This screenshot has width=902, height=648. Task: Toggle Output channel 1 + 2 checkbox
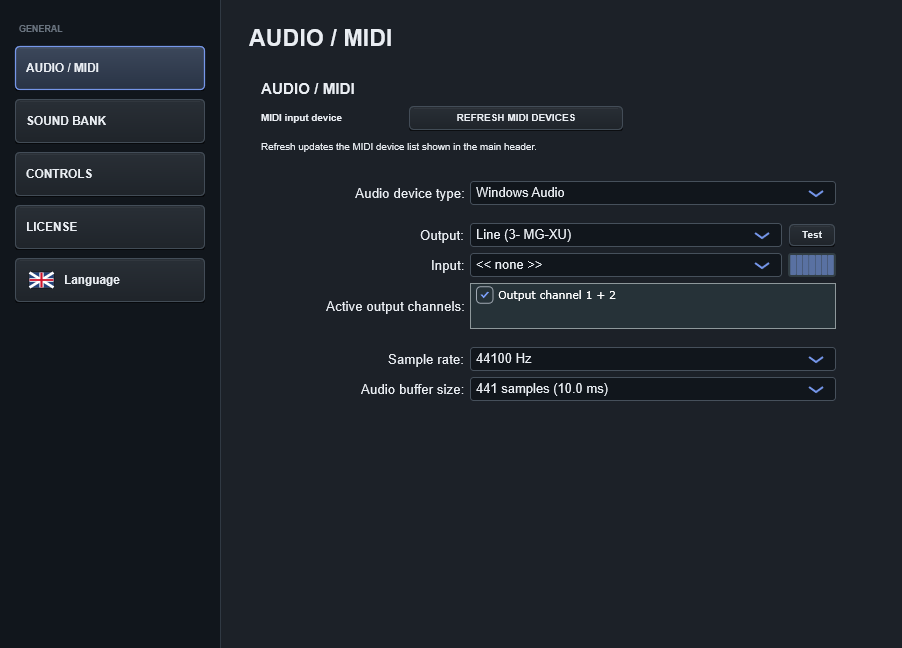click(x=484, y=295)
